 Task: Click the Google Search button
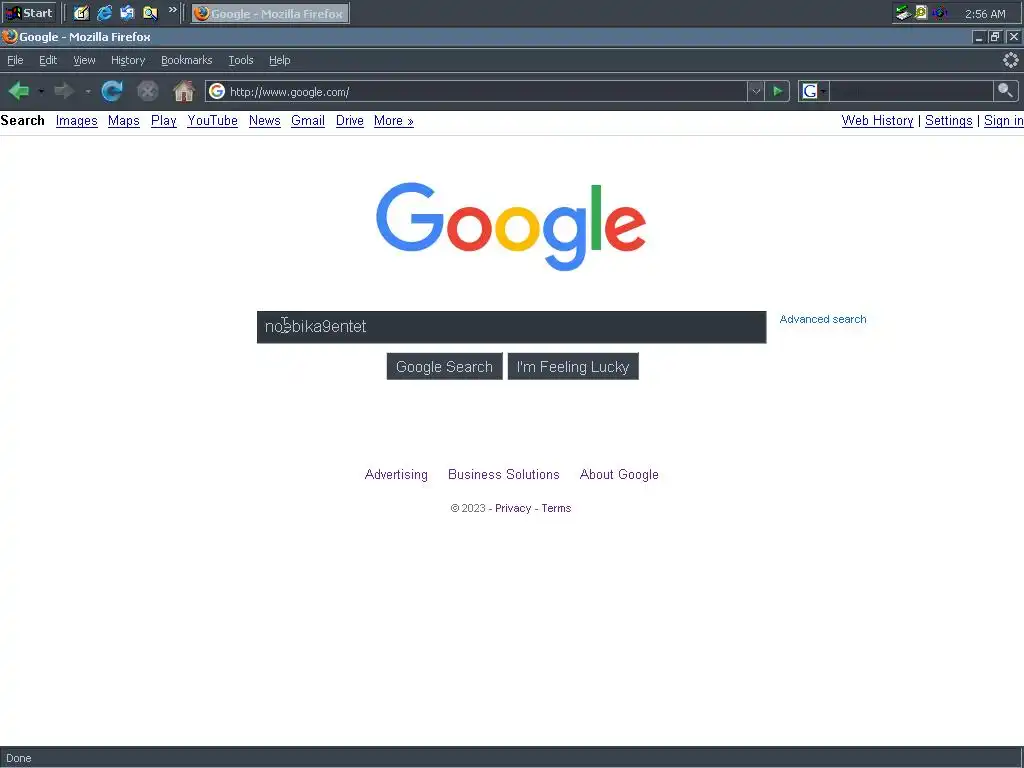[444, 366]
